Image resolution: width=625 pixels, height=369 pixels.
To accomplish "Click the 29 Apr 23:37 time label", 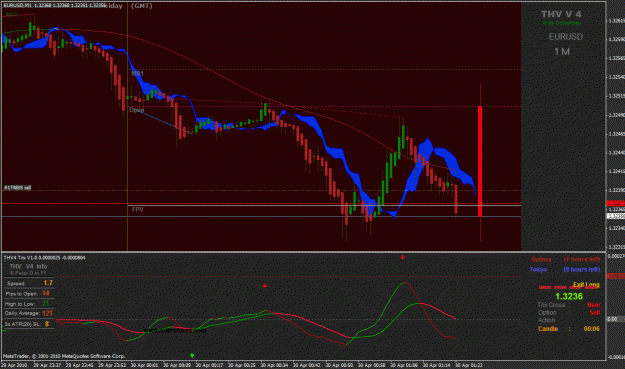I will pyautogui.click(x=47, y=365).
